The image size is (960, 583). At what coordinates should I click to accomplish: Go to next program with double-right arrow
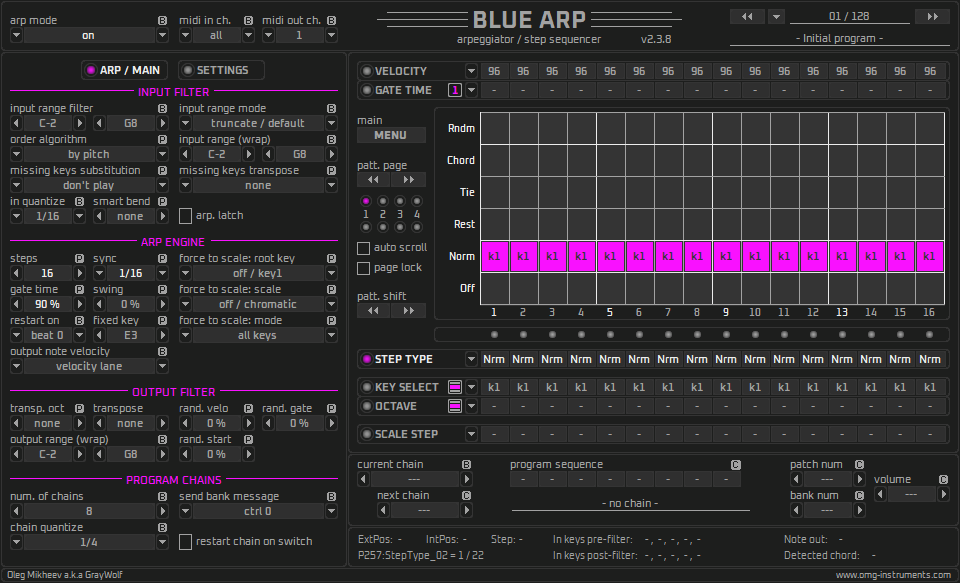(932, 17)
